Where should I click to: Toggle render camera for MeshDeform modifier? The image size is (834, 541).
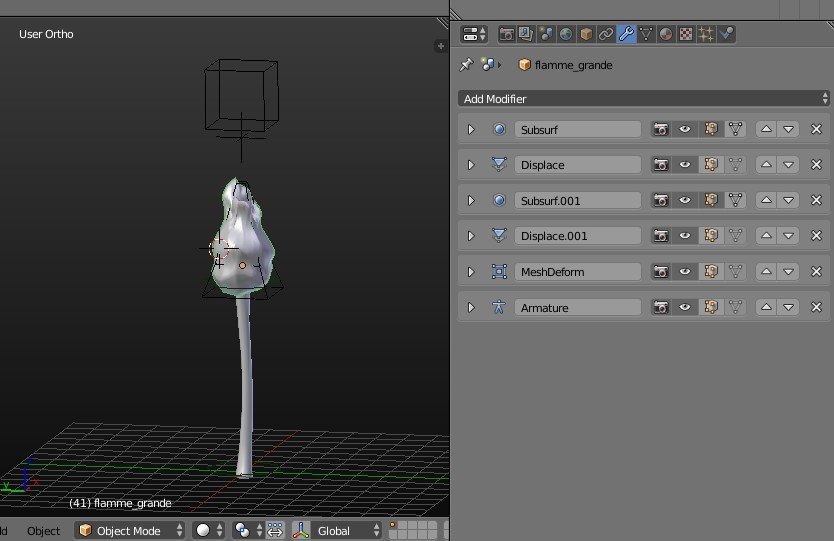[661, 272]
